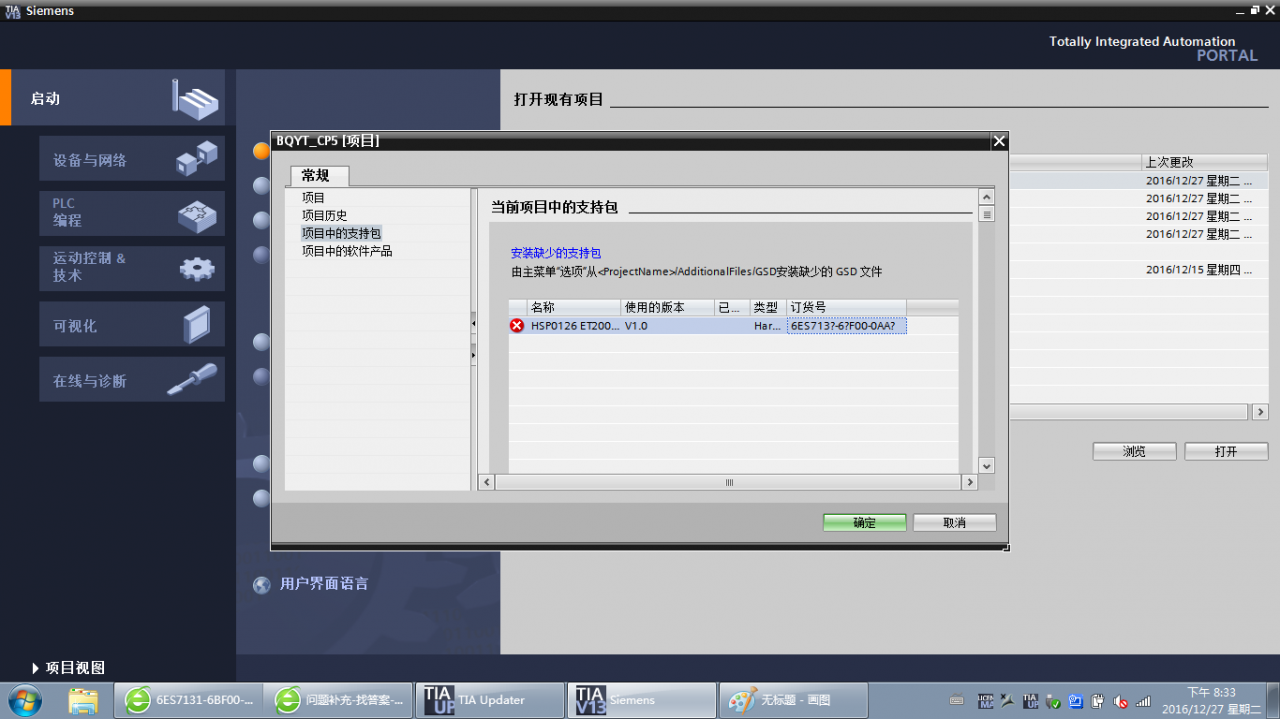Image resolution: width=1280 pixels, height=719 pixels.
Task: Click the power plug tray icon
Action: click(1098, 701)
